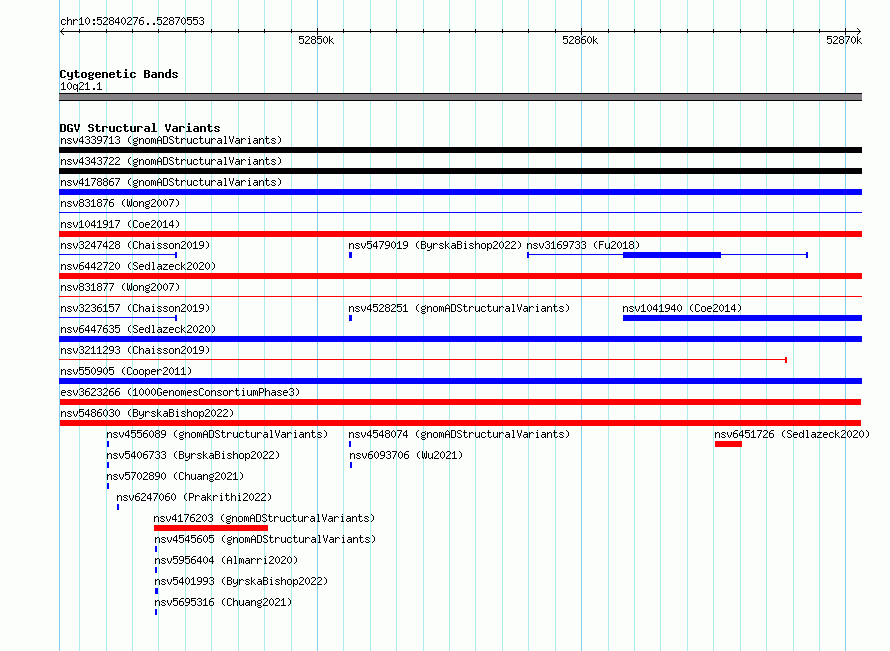Image resolution: width=890 pixels, height=651 pixels.
Task: Open nsv5406733 (ByrskaBishop2022) variant
Action: pos(193,455)
